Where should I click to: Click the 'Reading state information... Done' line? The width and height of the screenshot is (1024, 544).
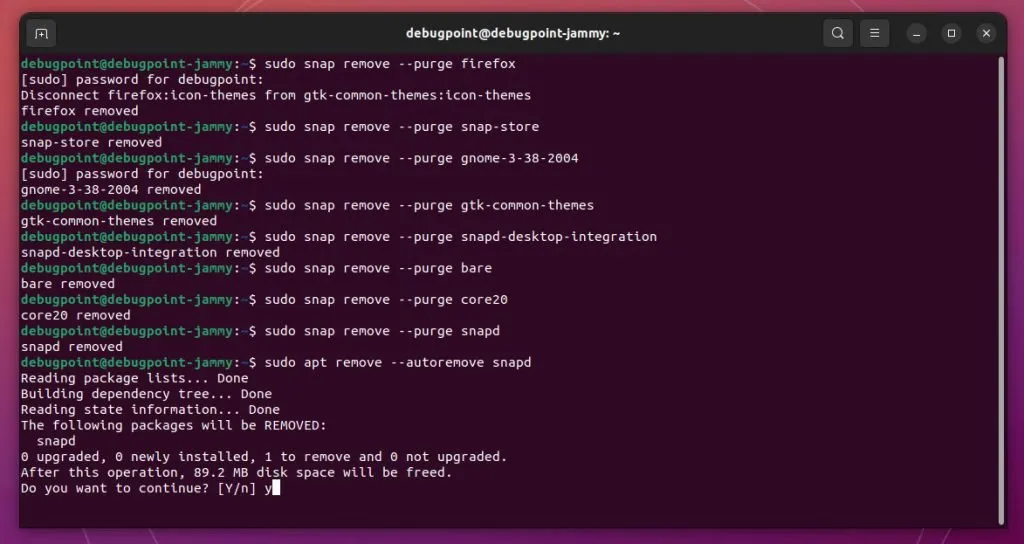coord(150,409)
